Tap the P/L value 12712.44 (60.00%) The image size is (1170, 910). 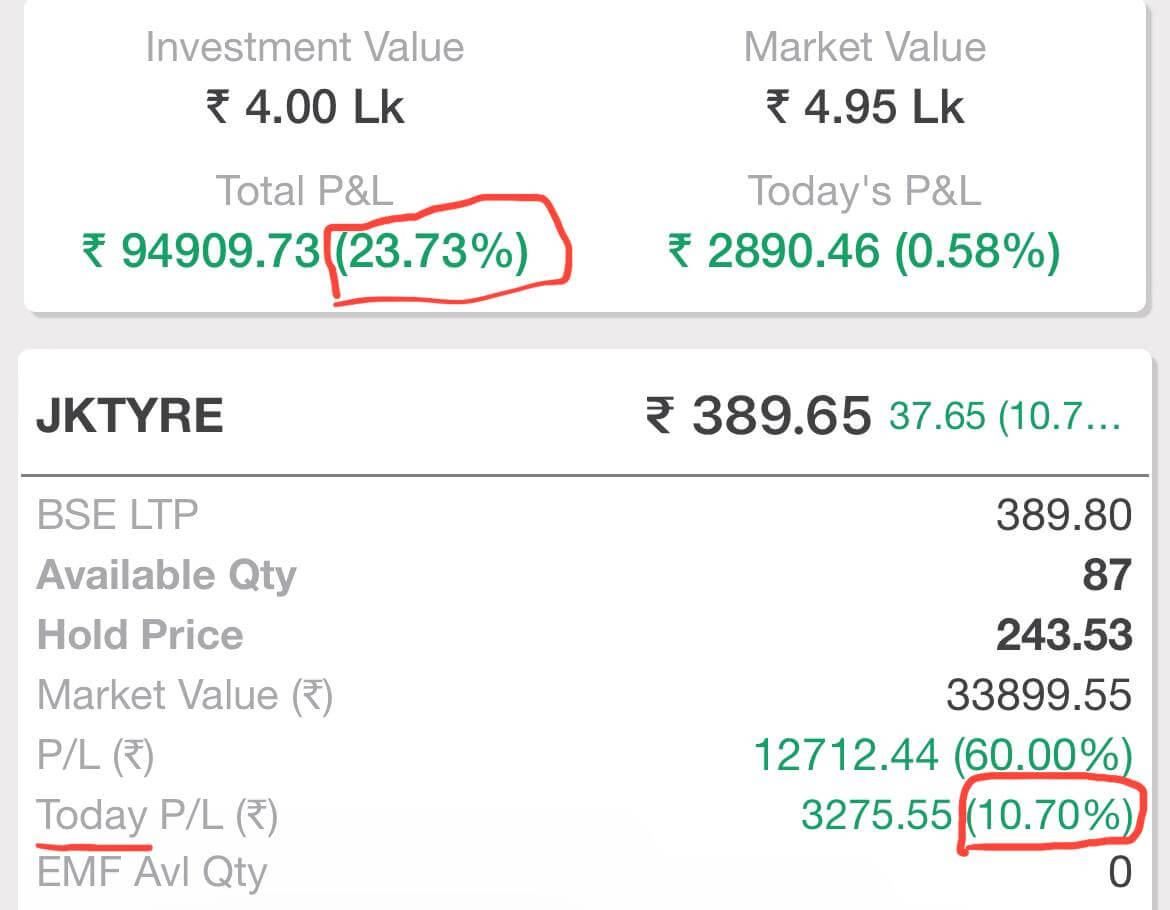tap(942, 755)
